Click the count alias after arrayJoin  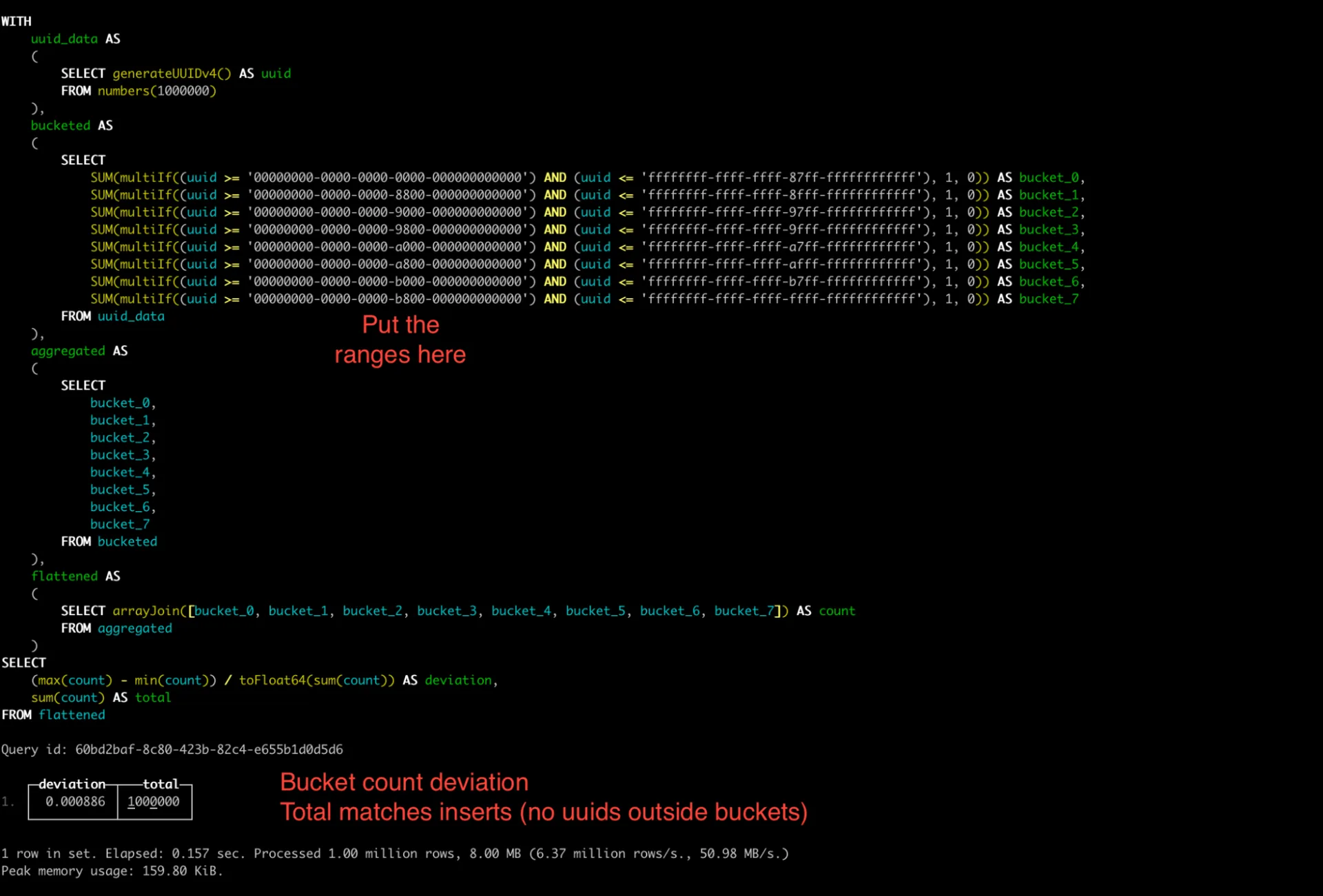coord(837,611)
